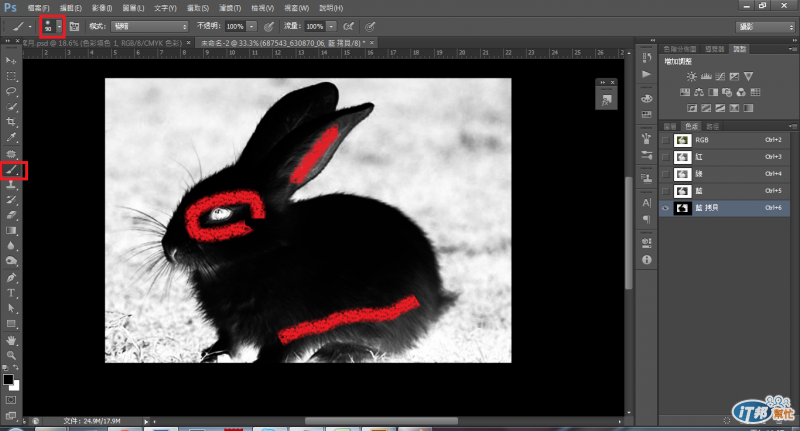Select the Pen tool
The image size is (800, 431).
(11, 278)
